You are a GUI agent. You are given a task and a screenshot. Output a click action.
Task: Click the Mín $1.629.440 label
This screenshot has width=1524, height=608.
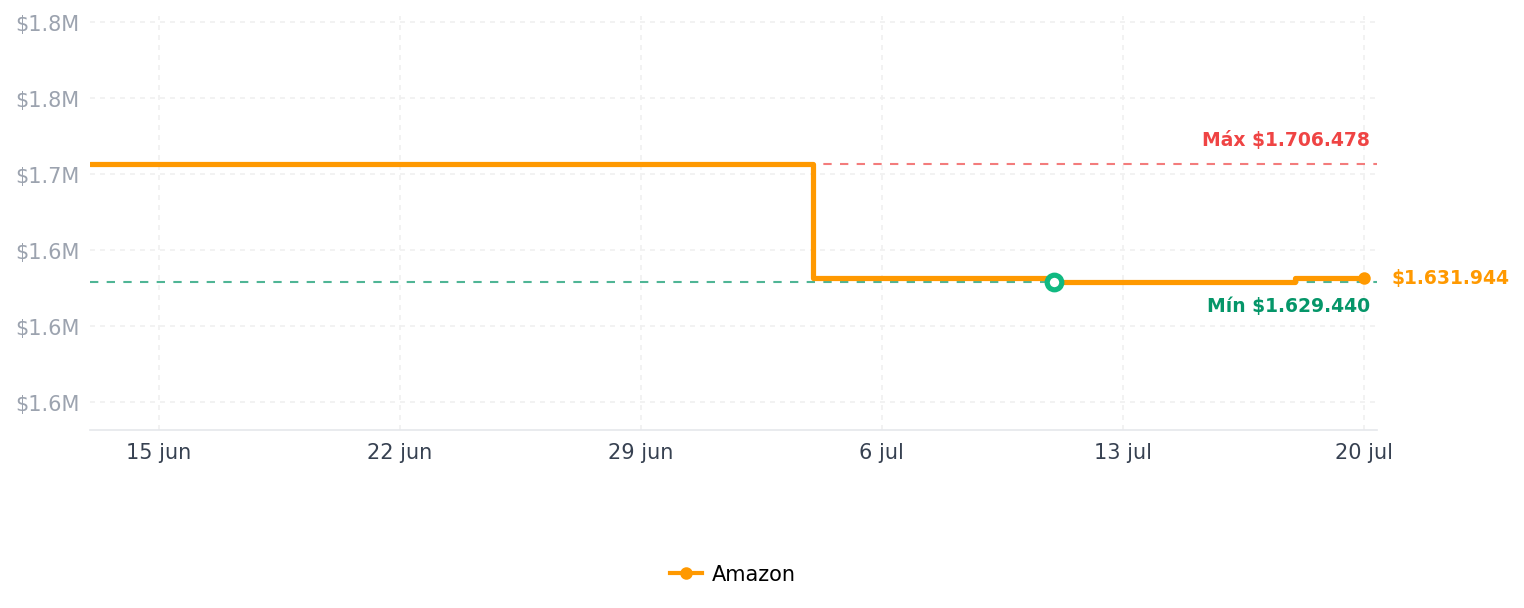pos(1288,306)
